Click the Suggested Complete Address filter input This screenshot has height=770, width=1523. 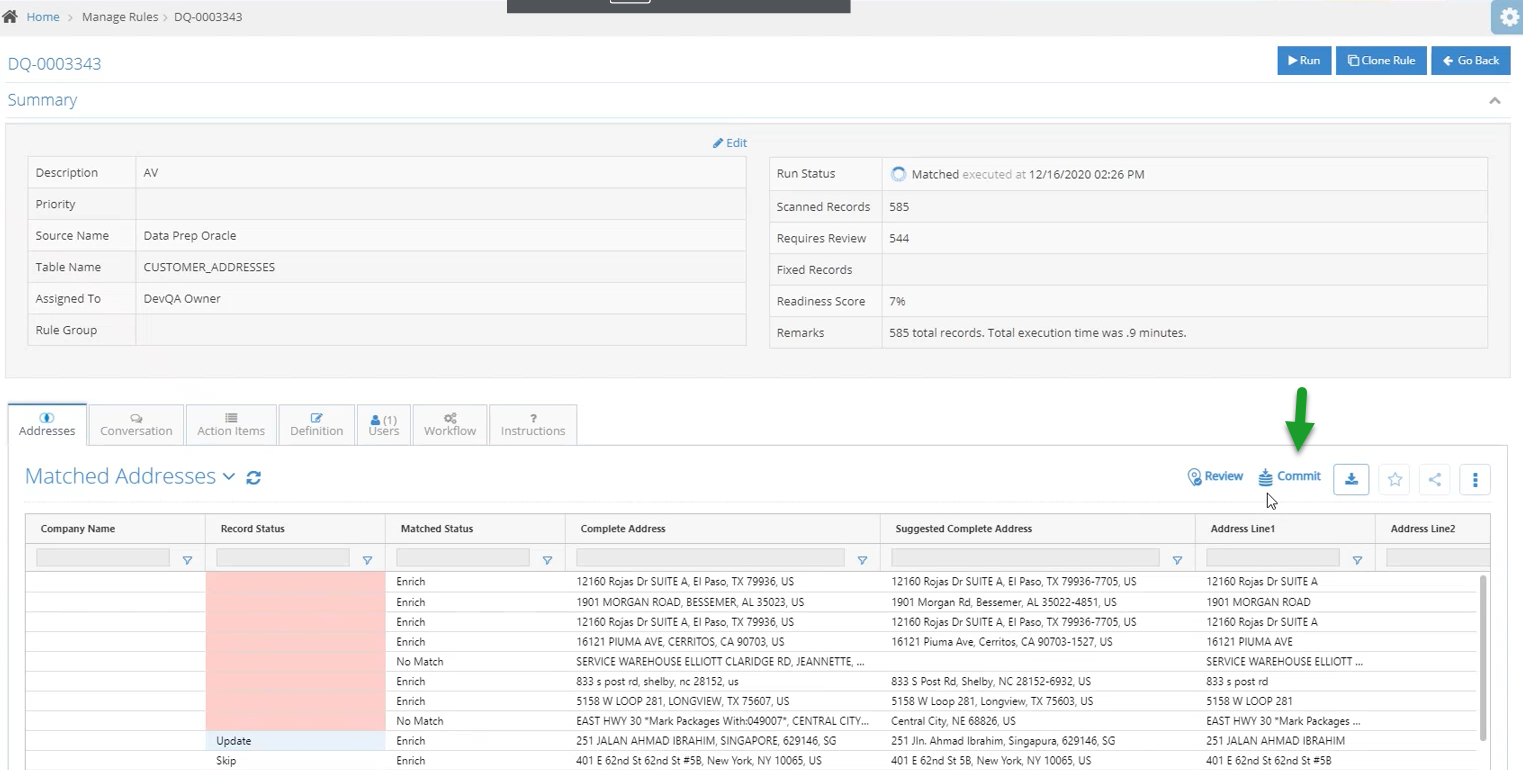1025,557
